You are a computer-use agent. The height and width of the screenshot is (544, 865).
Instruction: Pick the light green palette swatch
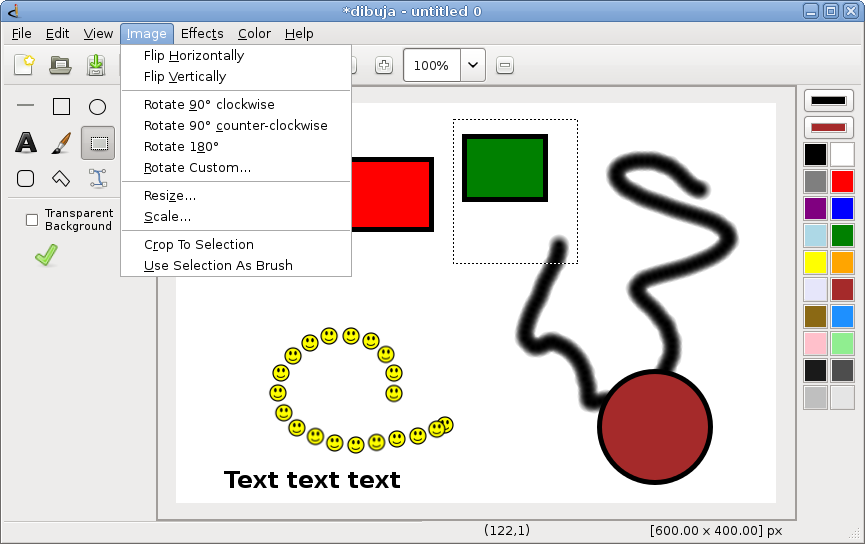(x=842, y=344)
